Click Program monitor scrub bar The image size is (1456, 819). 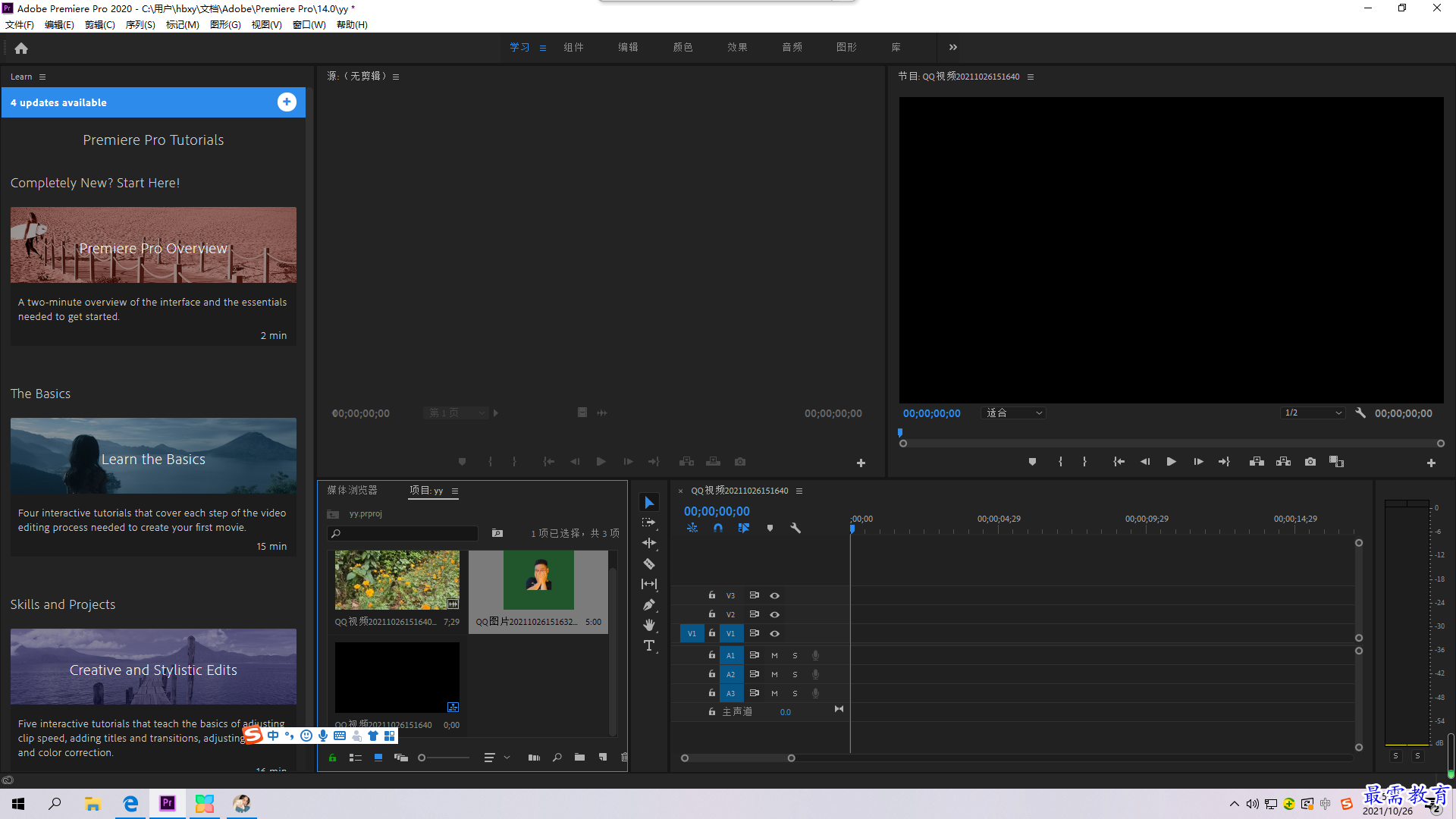(x=1172, y=444)
